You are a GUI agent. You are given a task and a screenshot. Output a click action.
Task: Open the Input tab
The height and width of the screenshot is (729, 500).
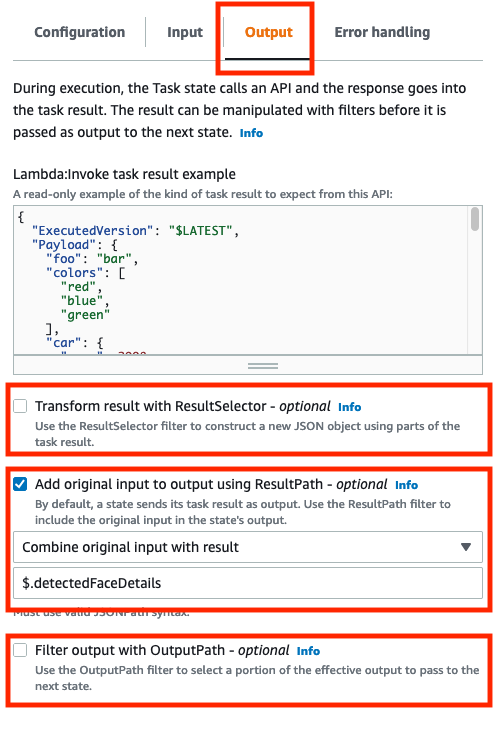click(x=185, y=32)
